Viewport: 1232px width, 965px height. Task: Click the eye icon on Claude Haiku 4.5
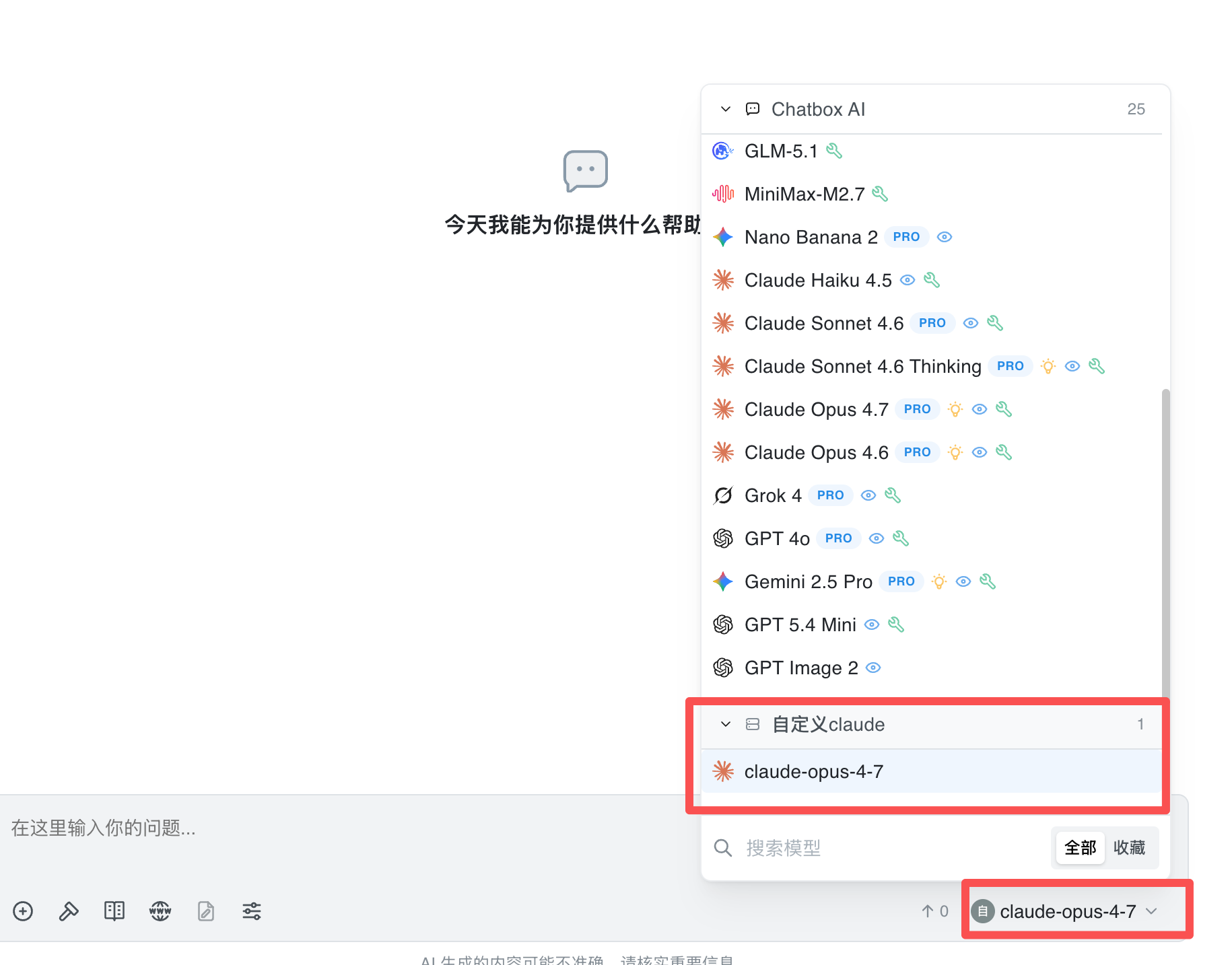click(x=908, y=280)
